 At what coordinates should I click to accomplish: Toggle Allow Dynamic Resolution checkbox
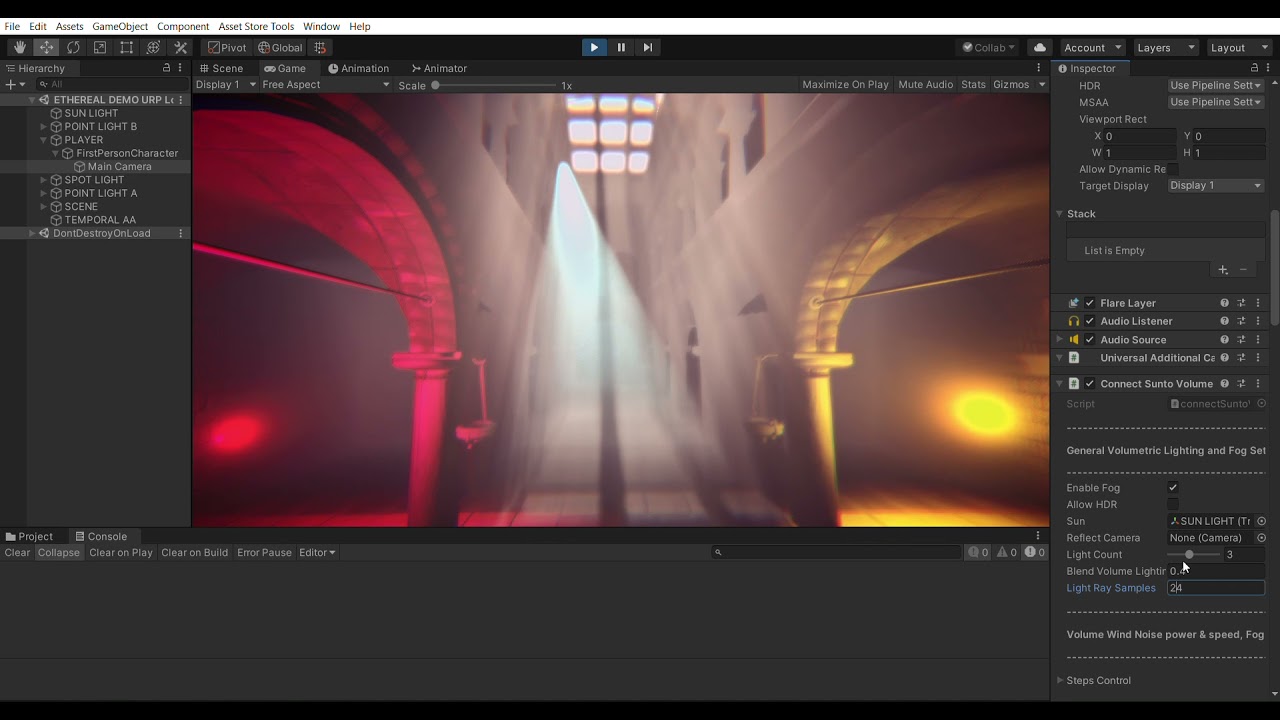coord(1173,169)
